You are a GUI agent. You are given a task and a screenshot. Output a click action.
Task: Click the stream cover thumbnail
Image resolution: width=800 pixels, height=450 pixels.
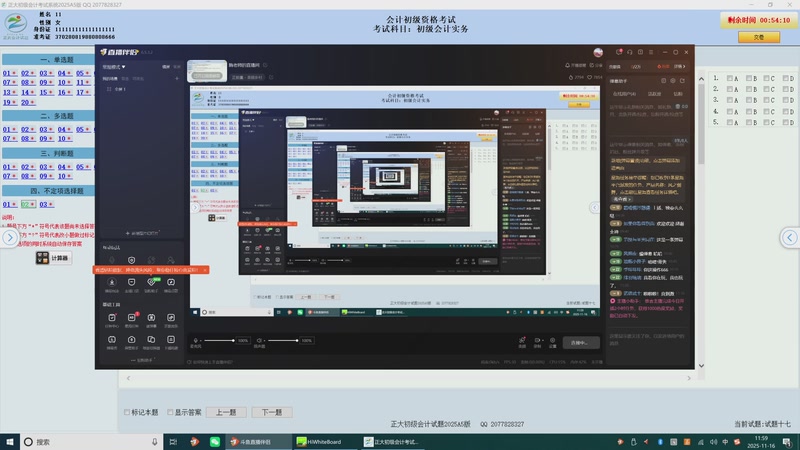[x=207, y=71]
